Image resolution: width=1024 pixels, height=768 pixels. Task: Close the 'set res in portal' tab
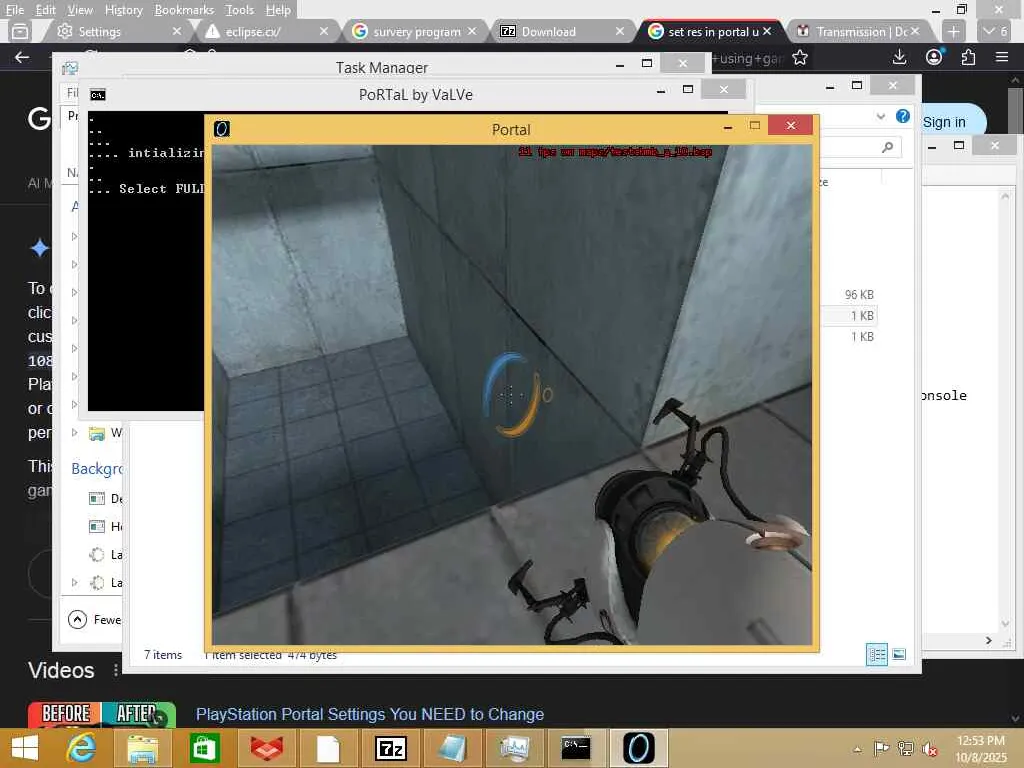click(767, 31)
